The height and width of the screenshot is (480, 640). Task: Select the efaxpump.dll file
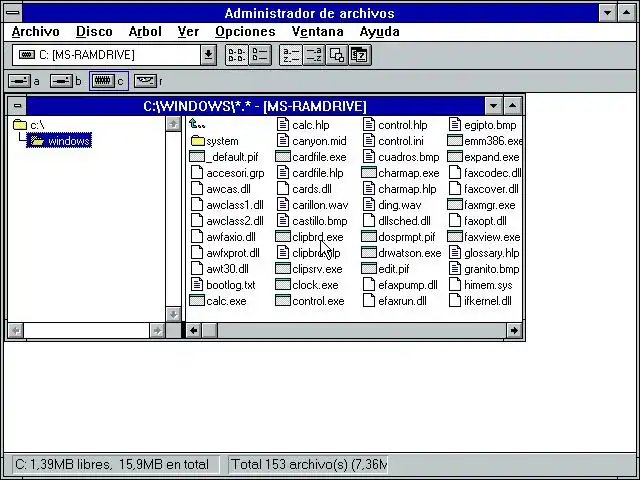(400, 285)
